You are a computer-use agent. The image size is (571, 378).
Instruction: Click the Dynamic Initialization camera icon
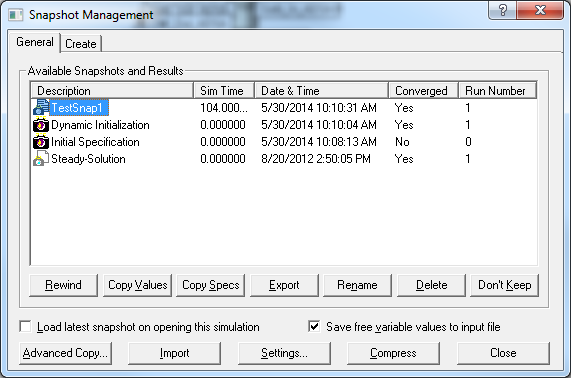(41, 125)
